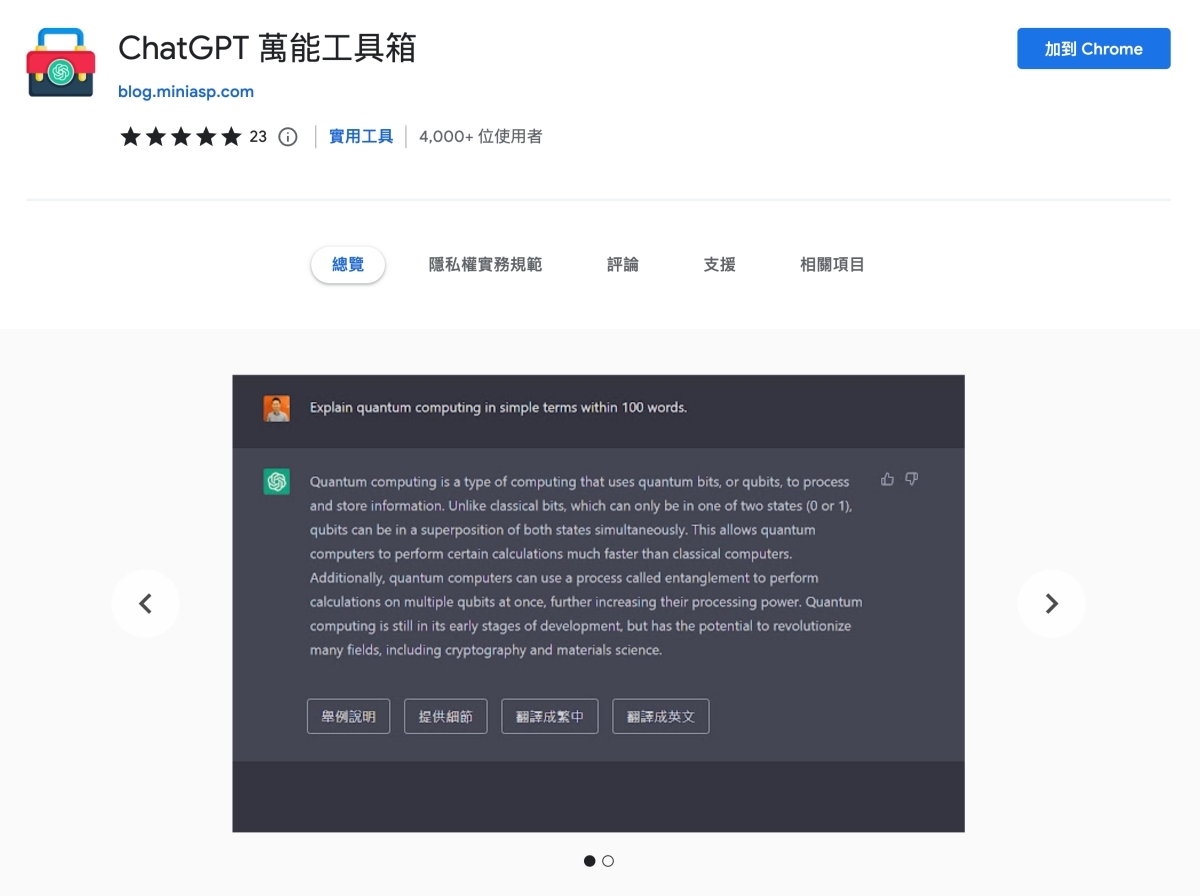This screenshot has height=896, width=1200.
Task: Open the 支援 tab
Action: coord(720,265)
